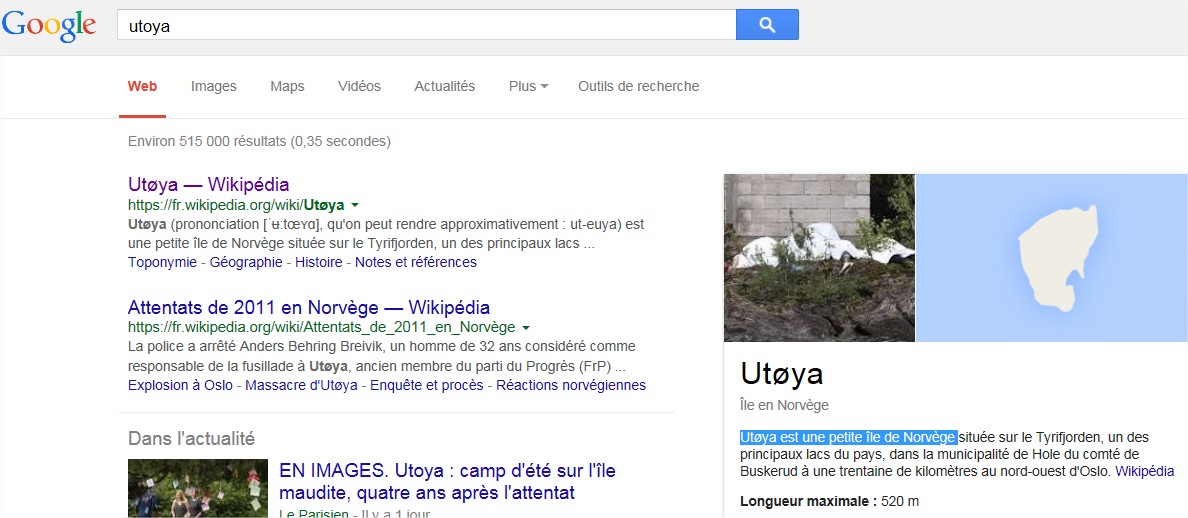Expand the Plus dropdown menu
Image resolution: width=1188 pixels, height=518 pixels.
pyautogui.click(x=528, y=86)
